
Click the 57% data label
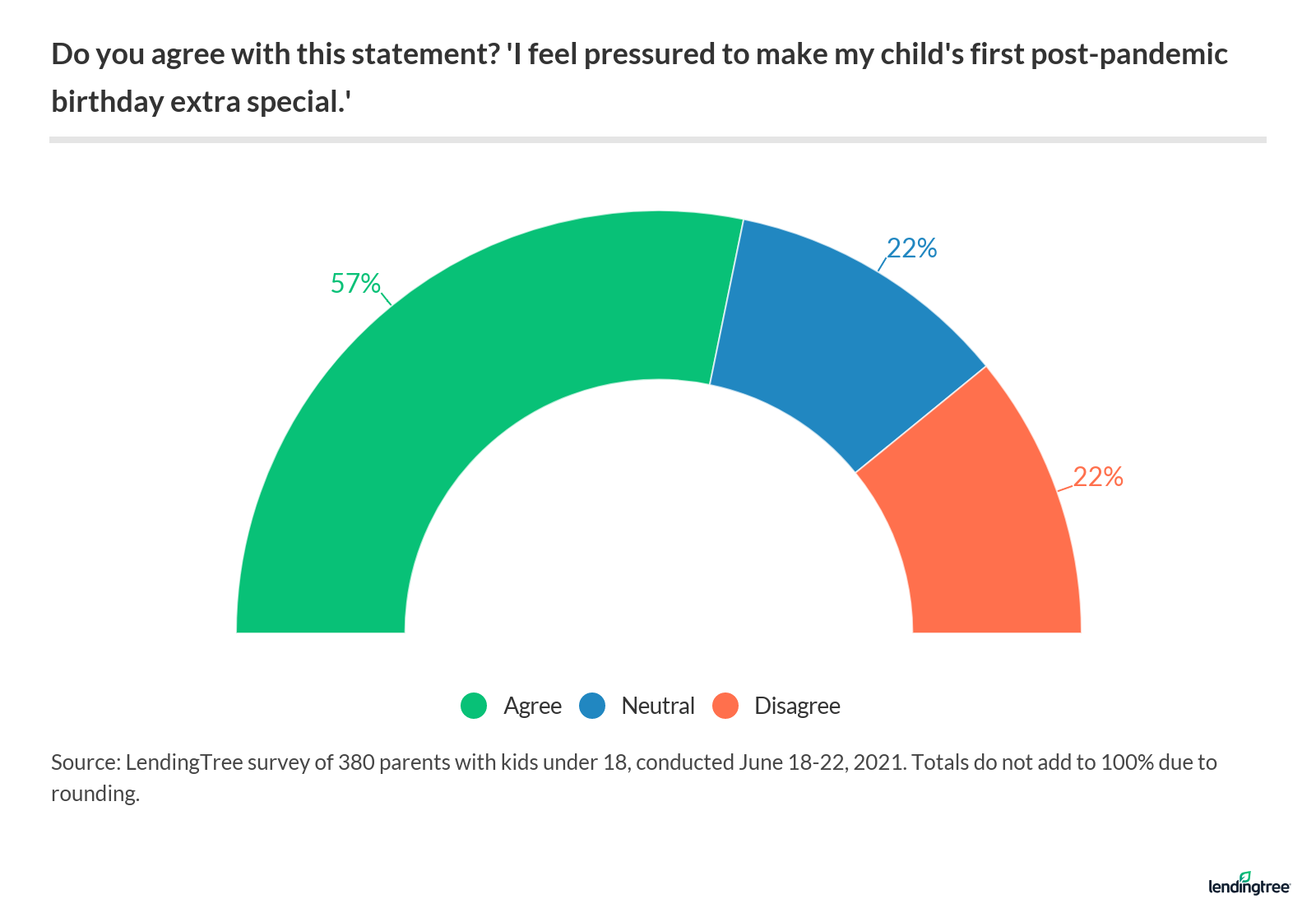pyautogui.click(x=355, y=284)
